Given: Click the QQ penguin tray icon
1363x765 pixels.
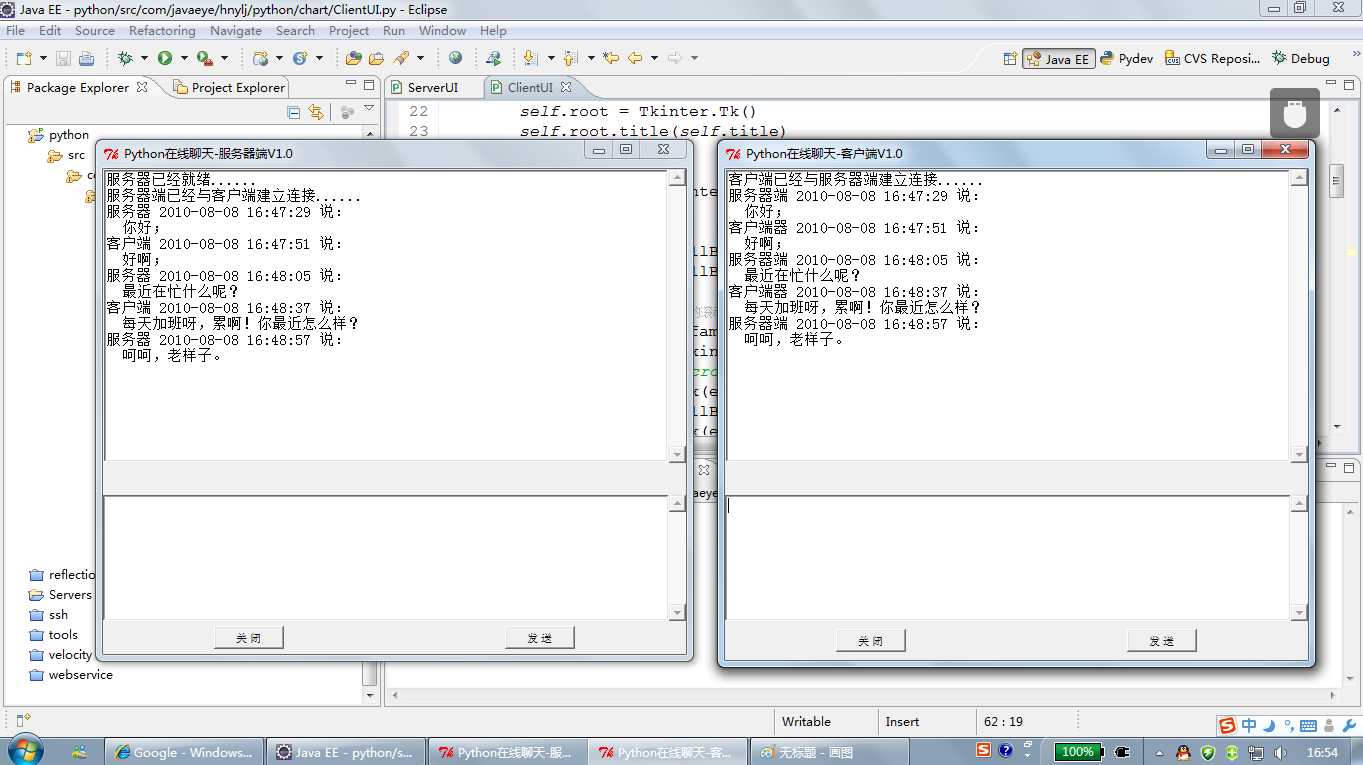Looking at the screenshot, I should point(1183,752).
